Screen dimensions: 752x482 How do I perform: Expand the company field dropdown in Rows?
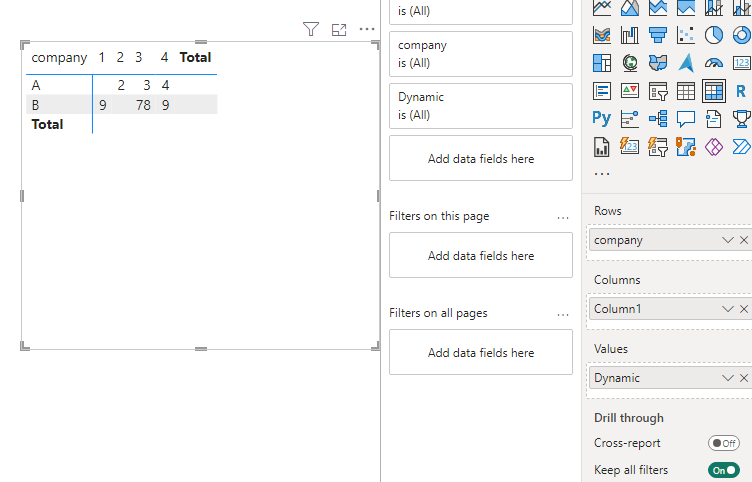pyautogui.click(x=728, y=240)
